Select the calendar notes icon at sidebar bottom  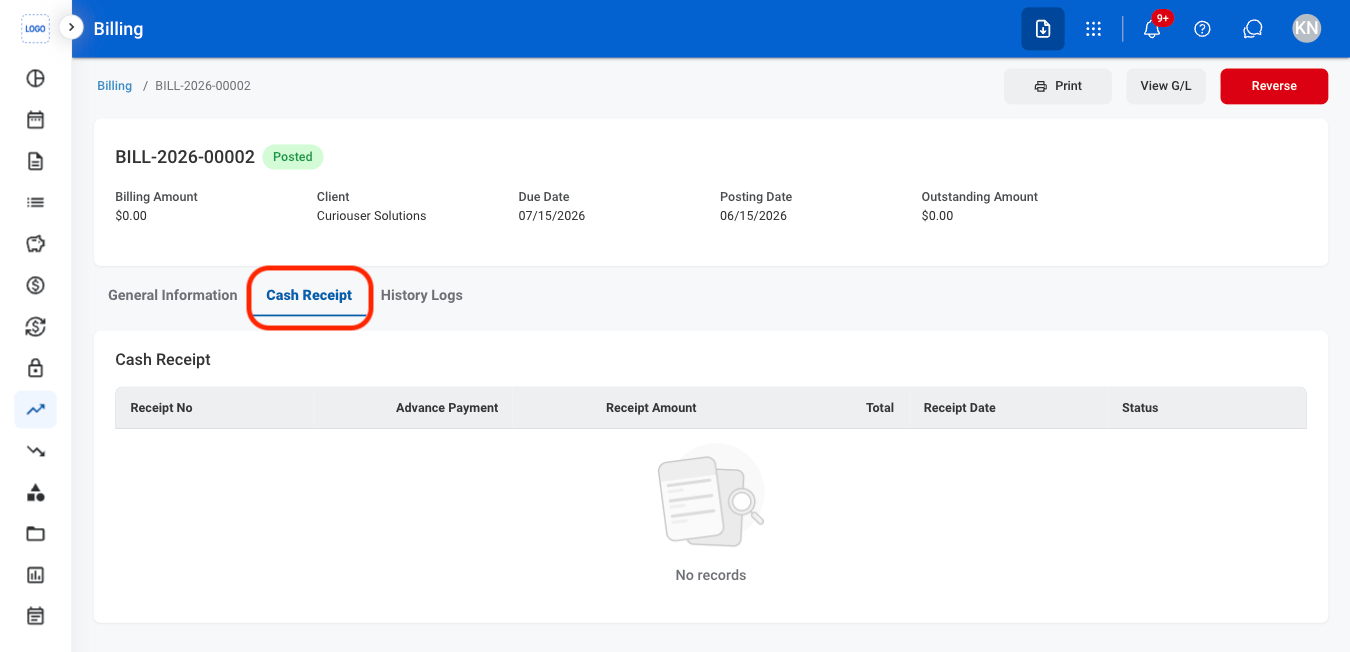[x=35, y=616]
